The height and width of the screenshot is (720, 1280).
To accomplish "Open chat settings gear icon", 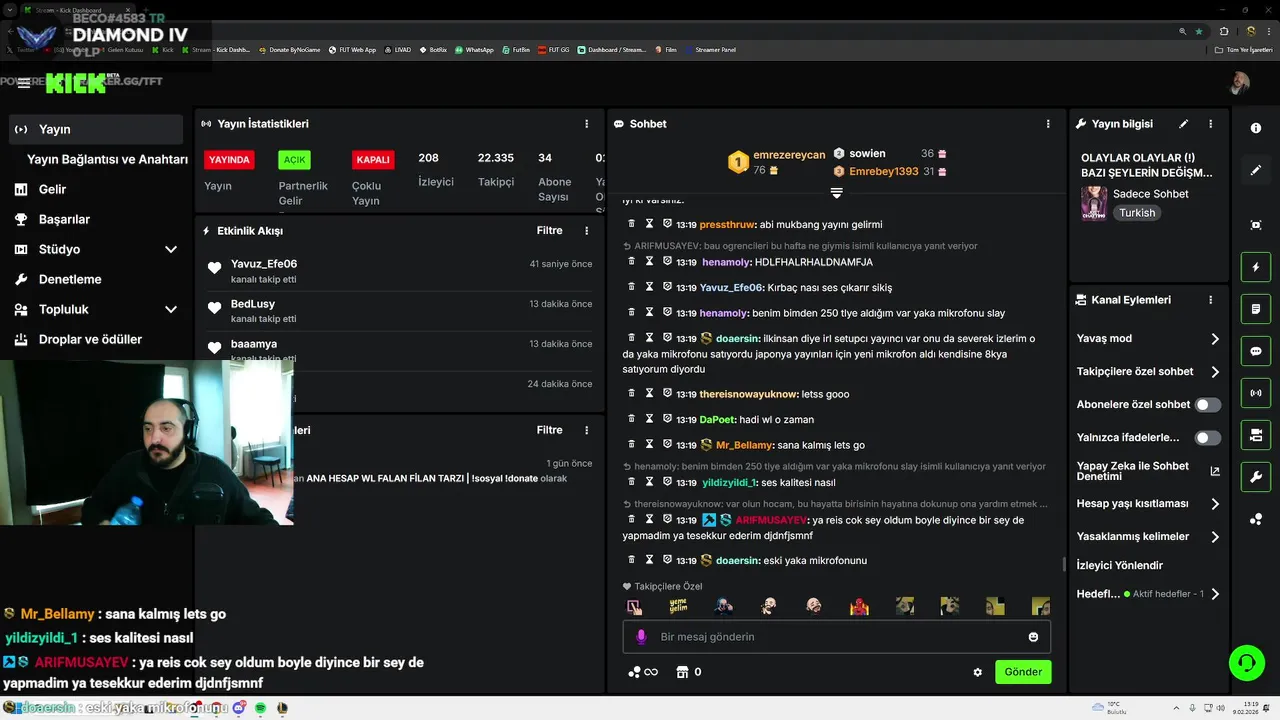I will (x=978, y=672).
